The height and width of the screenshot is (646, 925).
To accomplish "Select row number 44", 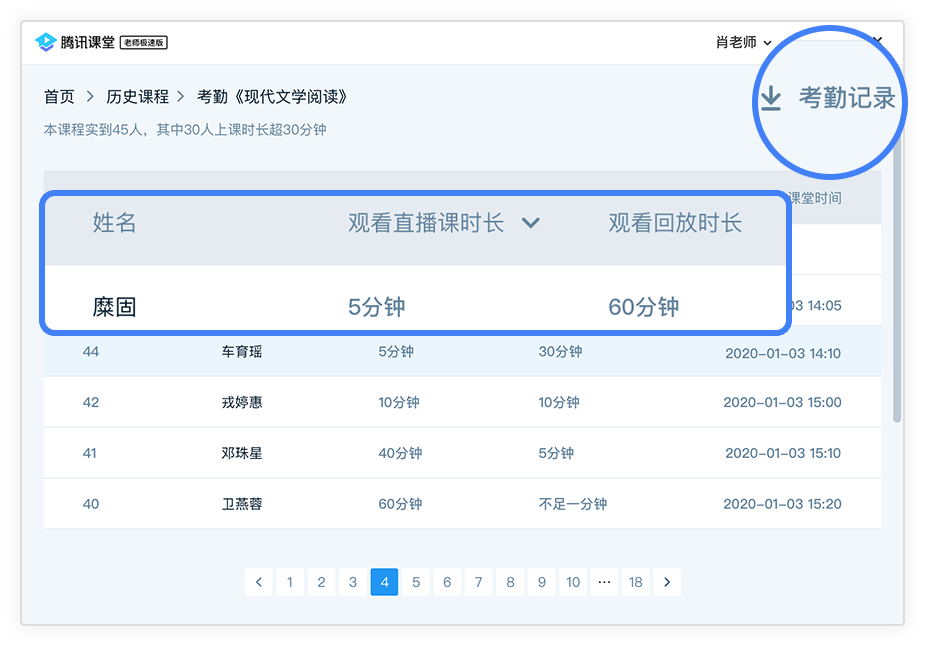I will pos(91,352).
